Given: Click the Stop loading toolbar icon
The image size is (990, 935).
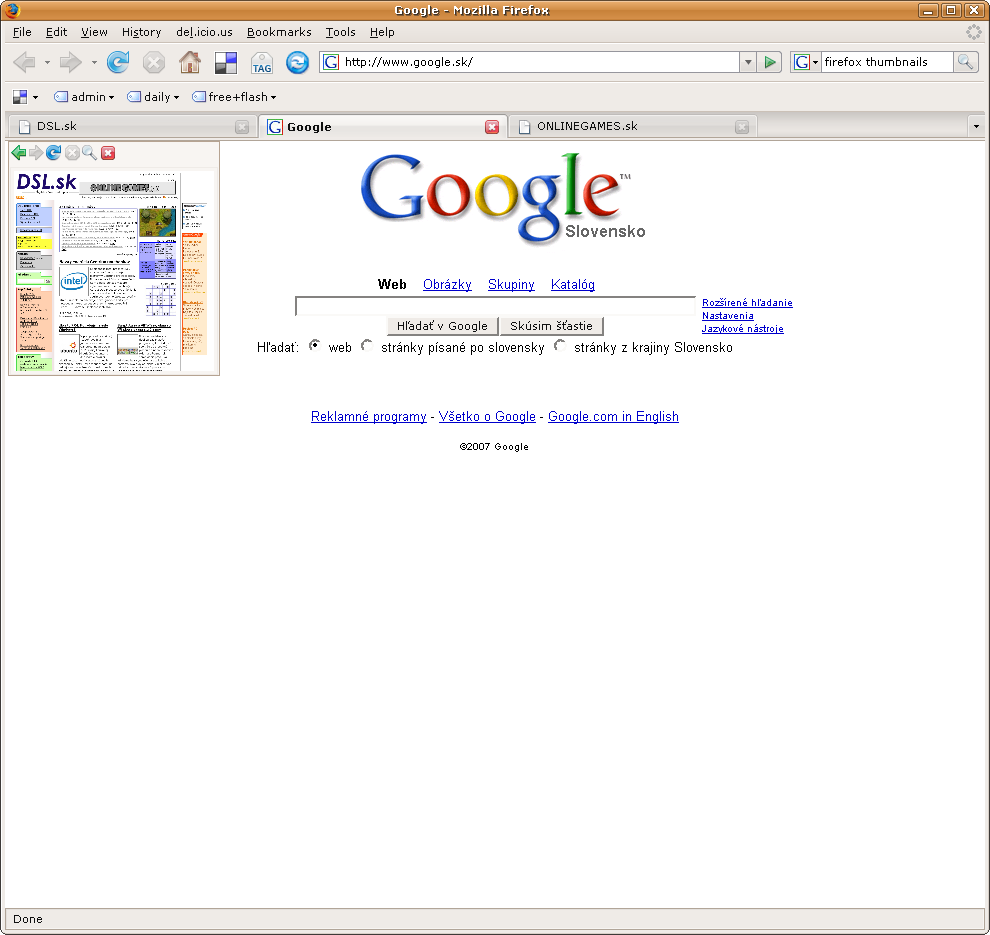Looking at the screenshot, I should 153,62.
